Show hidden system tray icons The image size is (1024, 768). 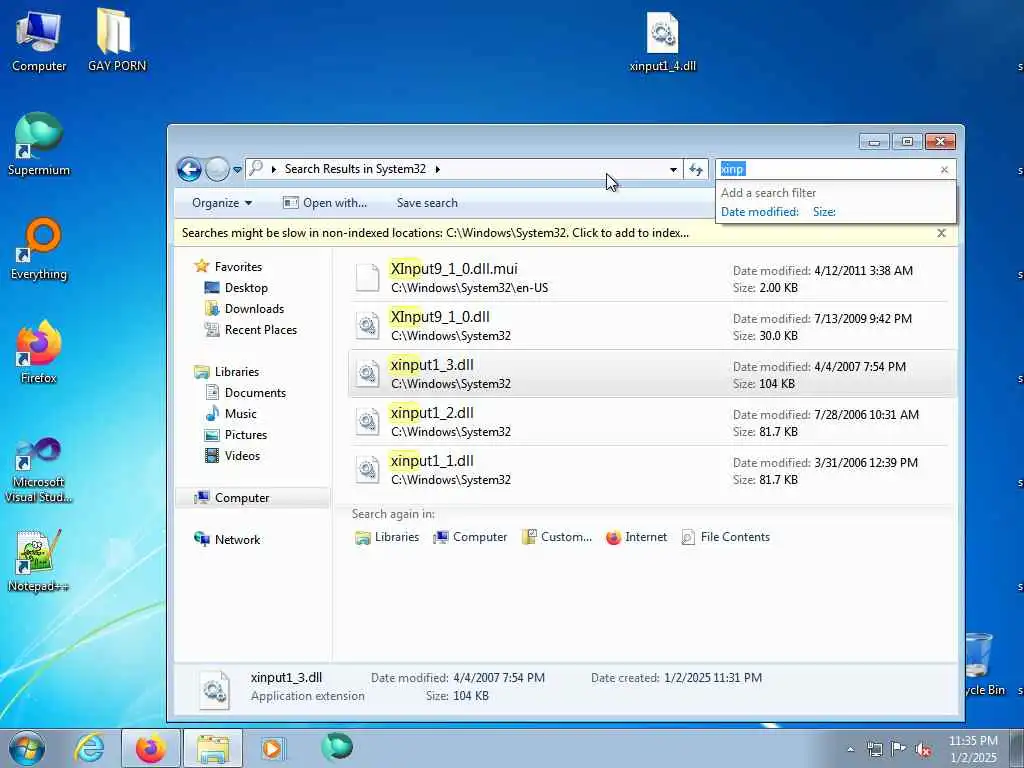(850, 750)
